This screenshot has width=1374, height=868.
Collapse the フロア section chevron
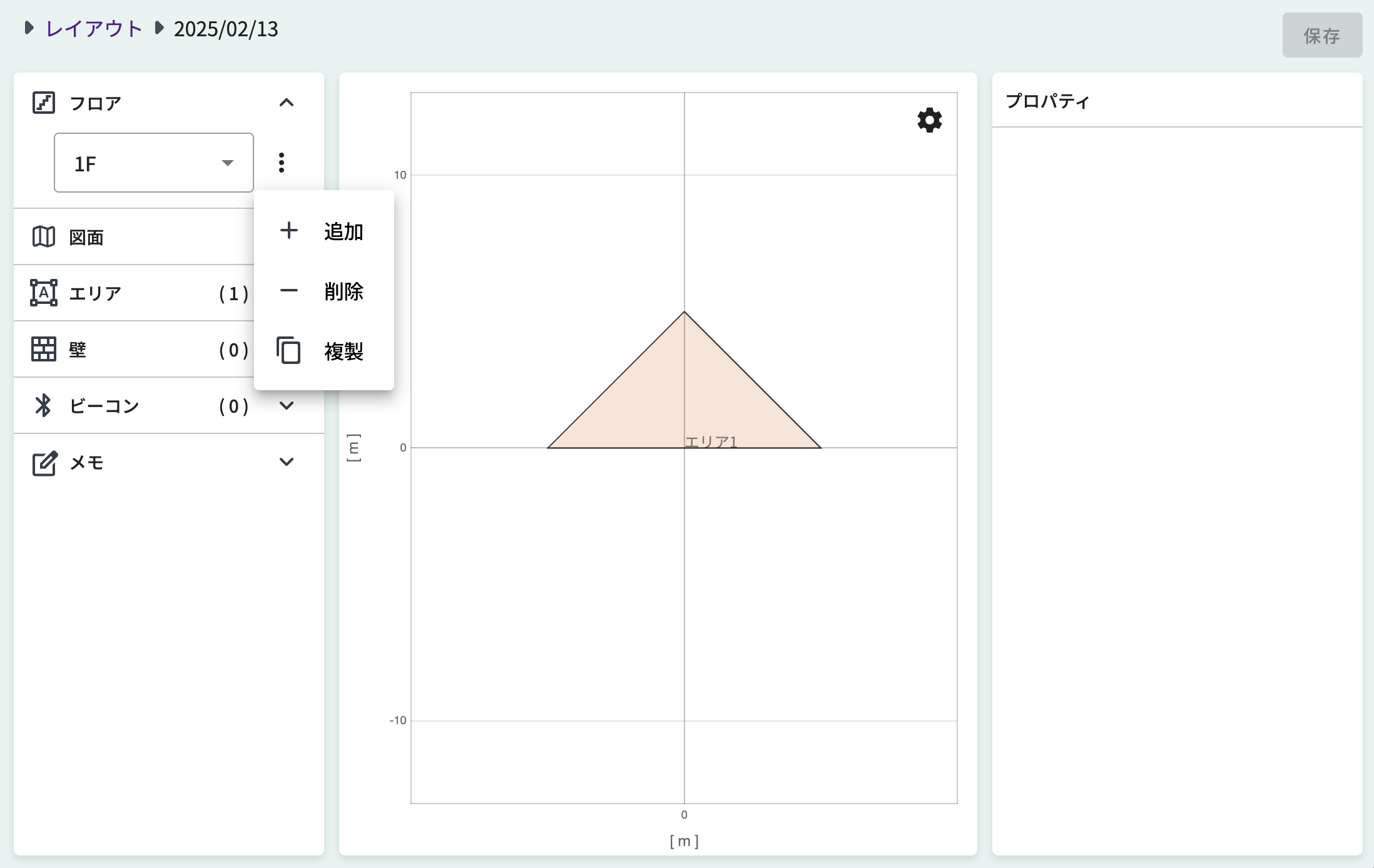pos(286,103)
